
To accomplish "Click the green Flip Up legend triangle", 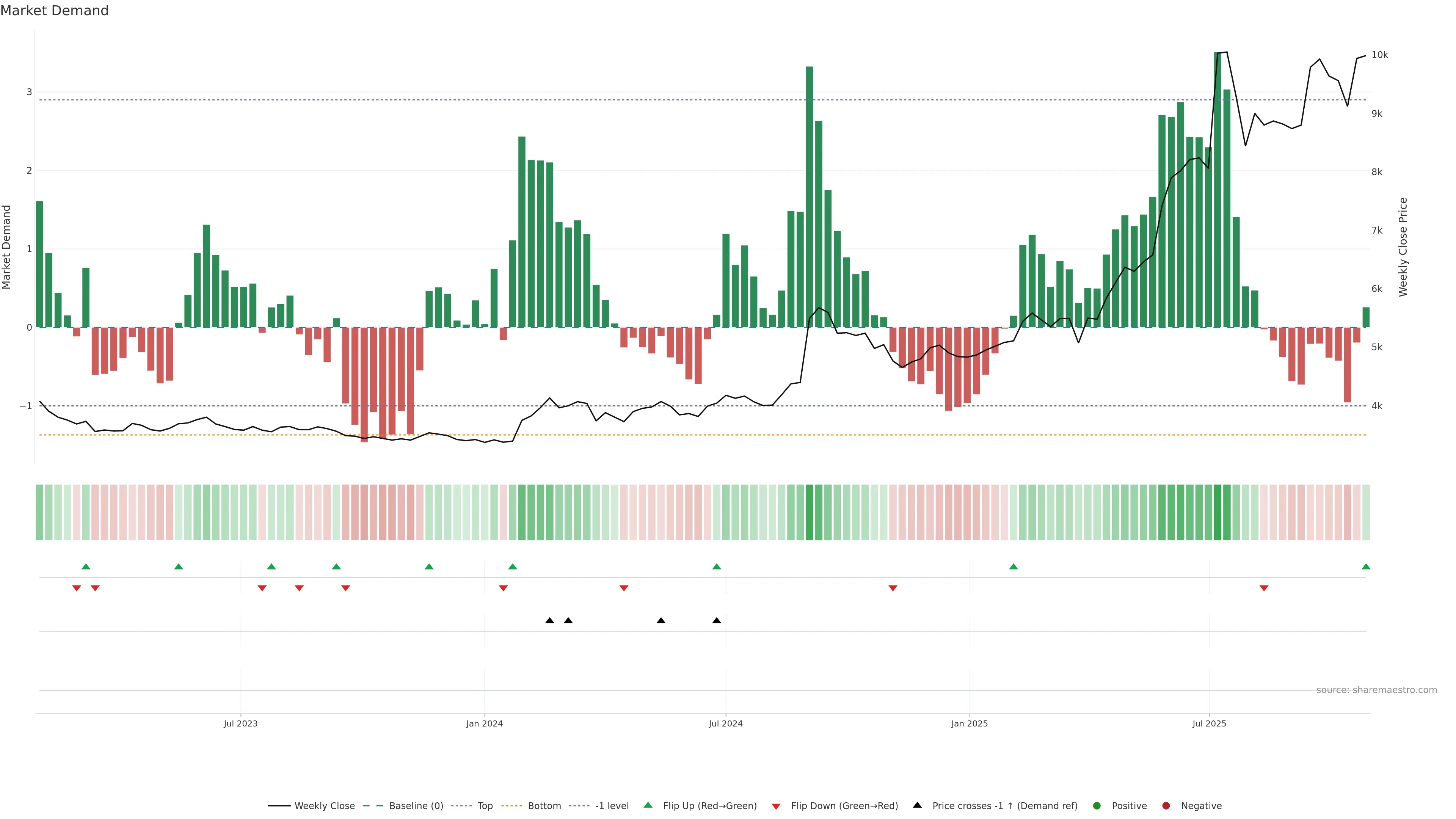I will coord(648,805).
